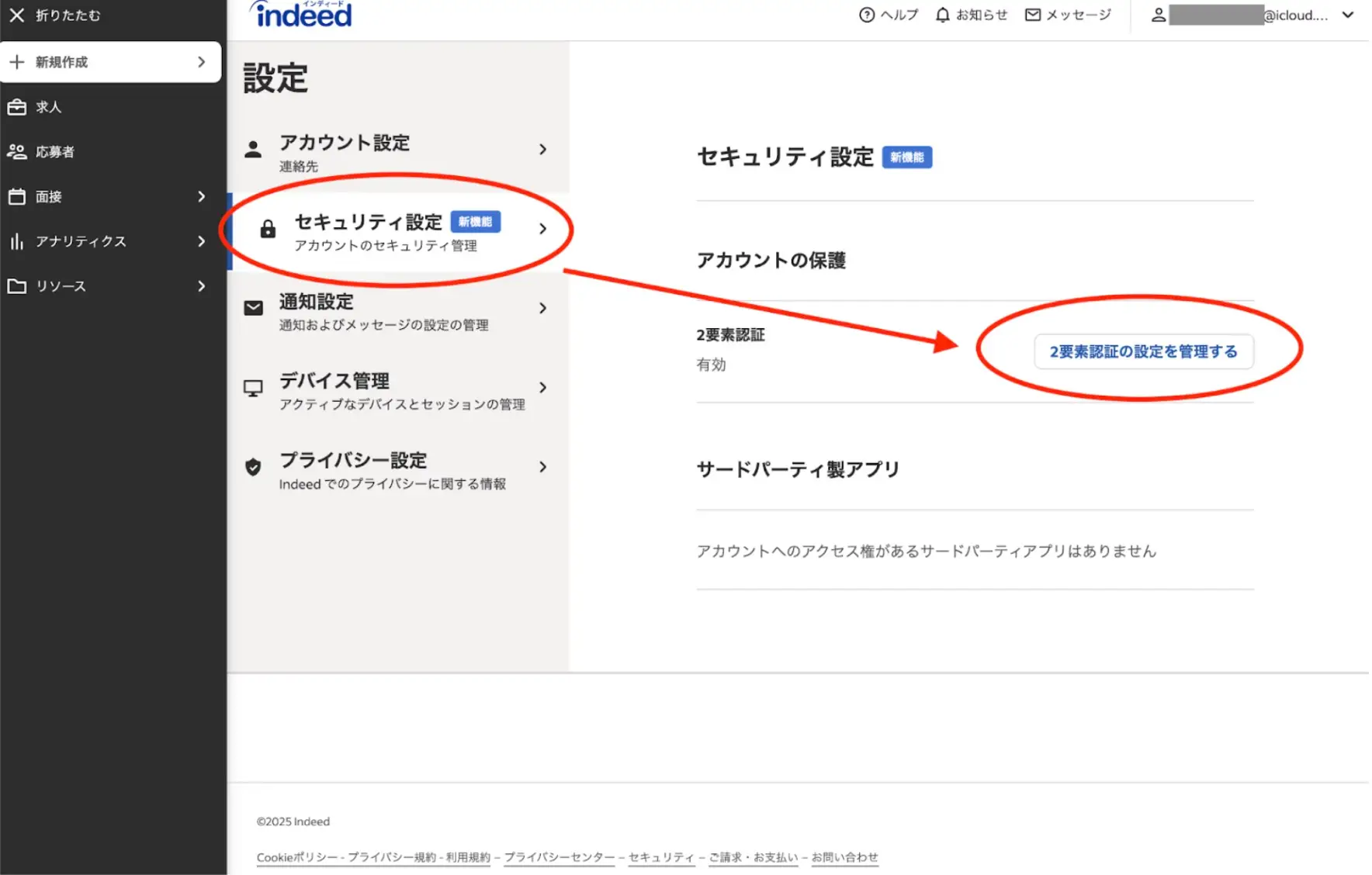Click the @icloud account email

tap(1295, 15)
